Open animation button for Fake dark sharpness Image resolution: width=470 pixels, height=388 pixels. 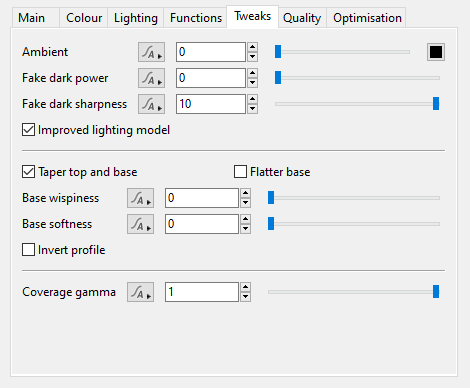click(x=152, y=104)
